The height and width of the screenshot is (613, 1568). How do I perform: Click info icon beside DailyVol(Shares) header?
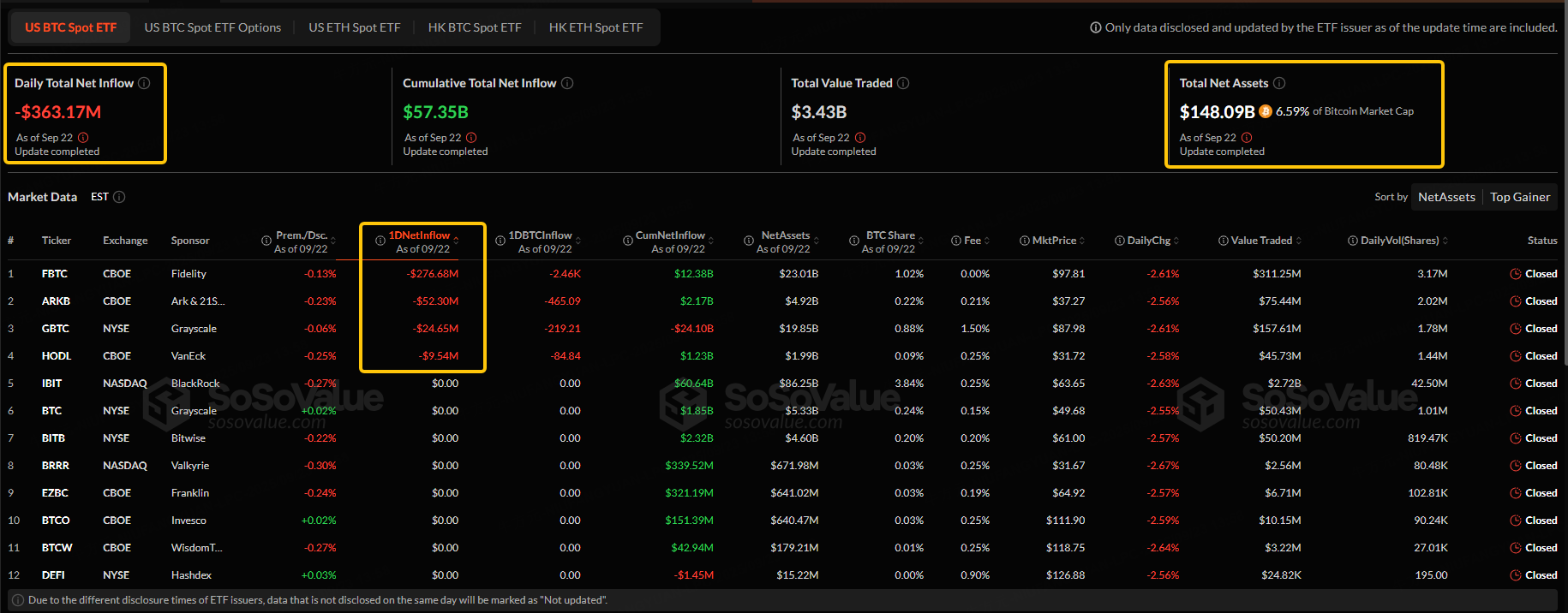1353,241
